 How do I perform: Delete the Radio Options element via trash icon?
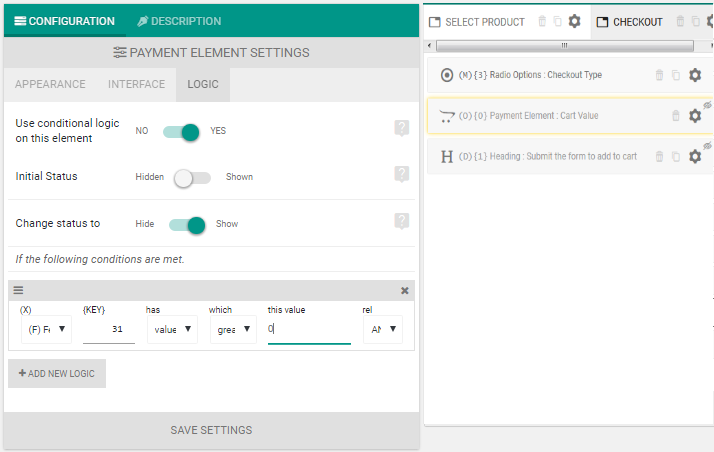(x=659, y=75)
